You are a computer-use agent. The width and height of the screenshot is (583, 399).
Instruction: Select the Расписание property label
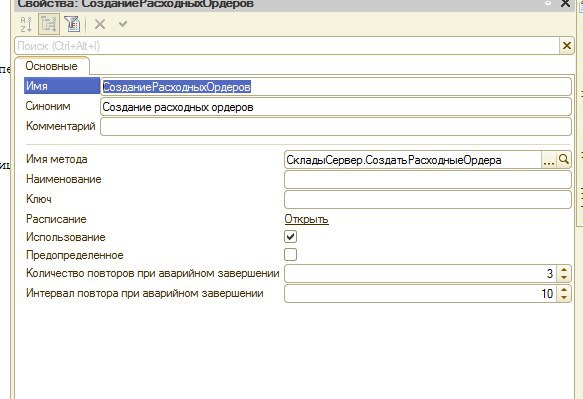56,219
